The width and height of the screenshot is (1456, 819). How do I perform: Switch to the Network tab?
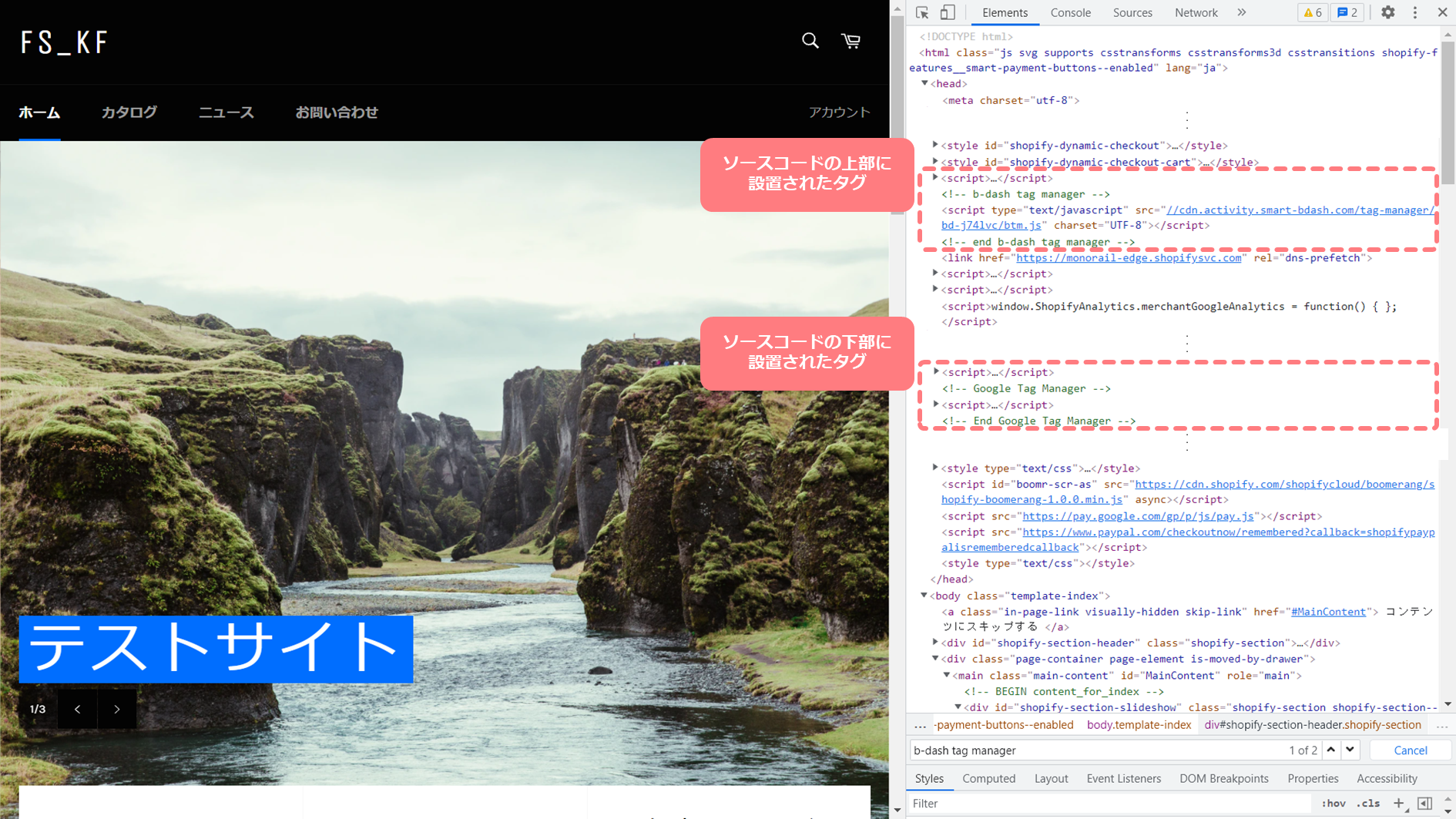click(1196, 12)
